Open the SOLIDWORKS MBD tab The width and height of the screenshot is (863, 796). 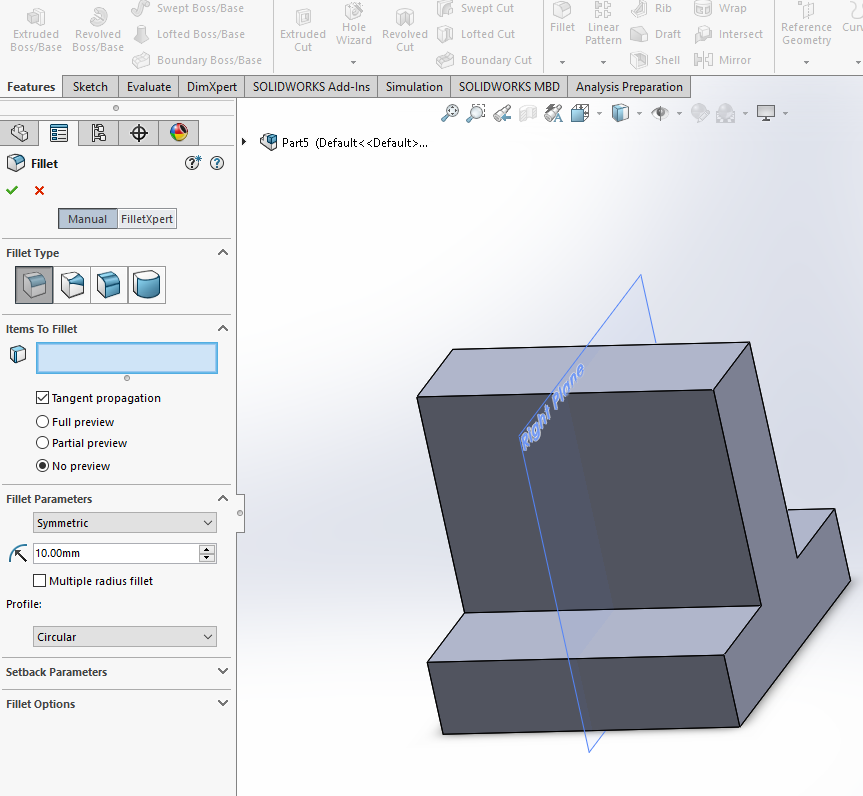[x=508, y=86]
